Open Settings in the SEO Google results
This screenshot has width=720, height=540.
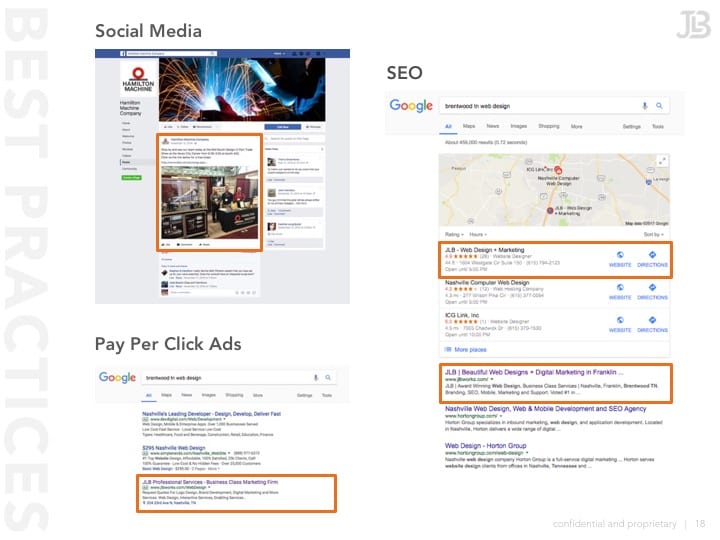631,126
